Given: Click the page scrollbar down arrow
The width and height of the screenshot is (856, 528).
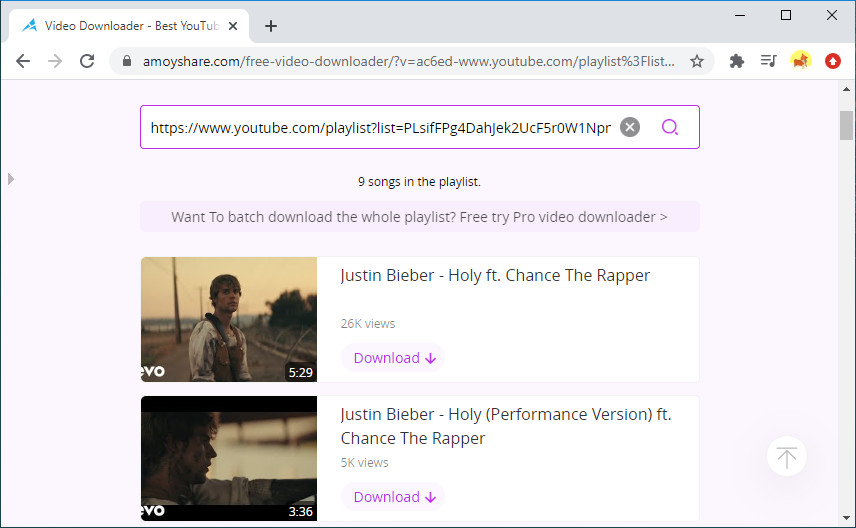Looking at the screenshot, I should point(846,517).
